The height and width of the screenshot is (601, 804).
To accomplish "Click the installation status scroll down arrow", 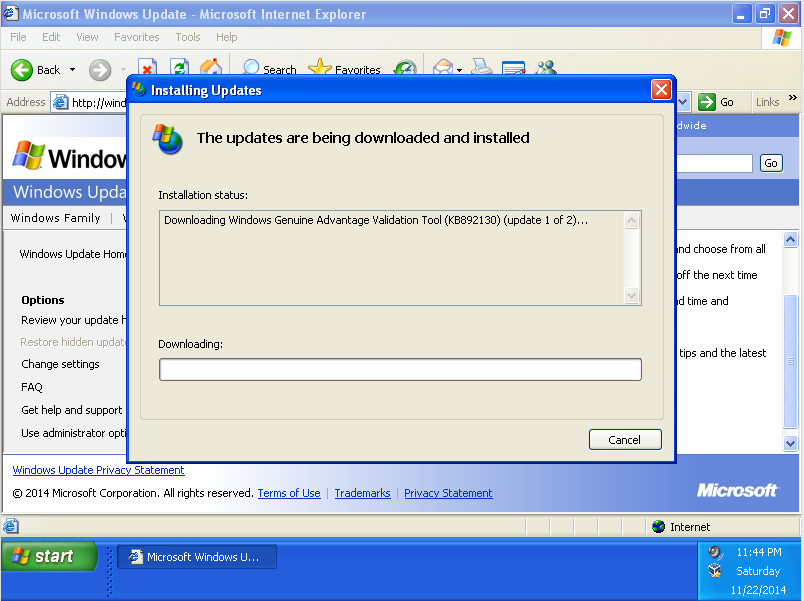I will coord(631,295).
